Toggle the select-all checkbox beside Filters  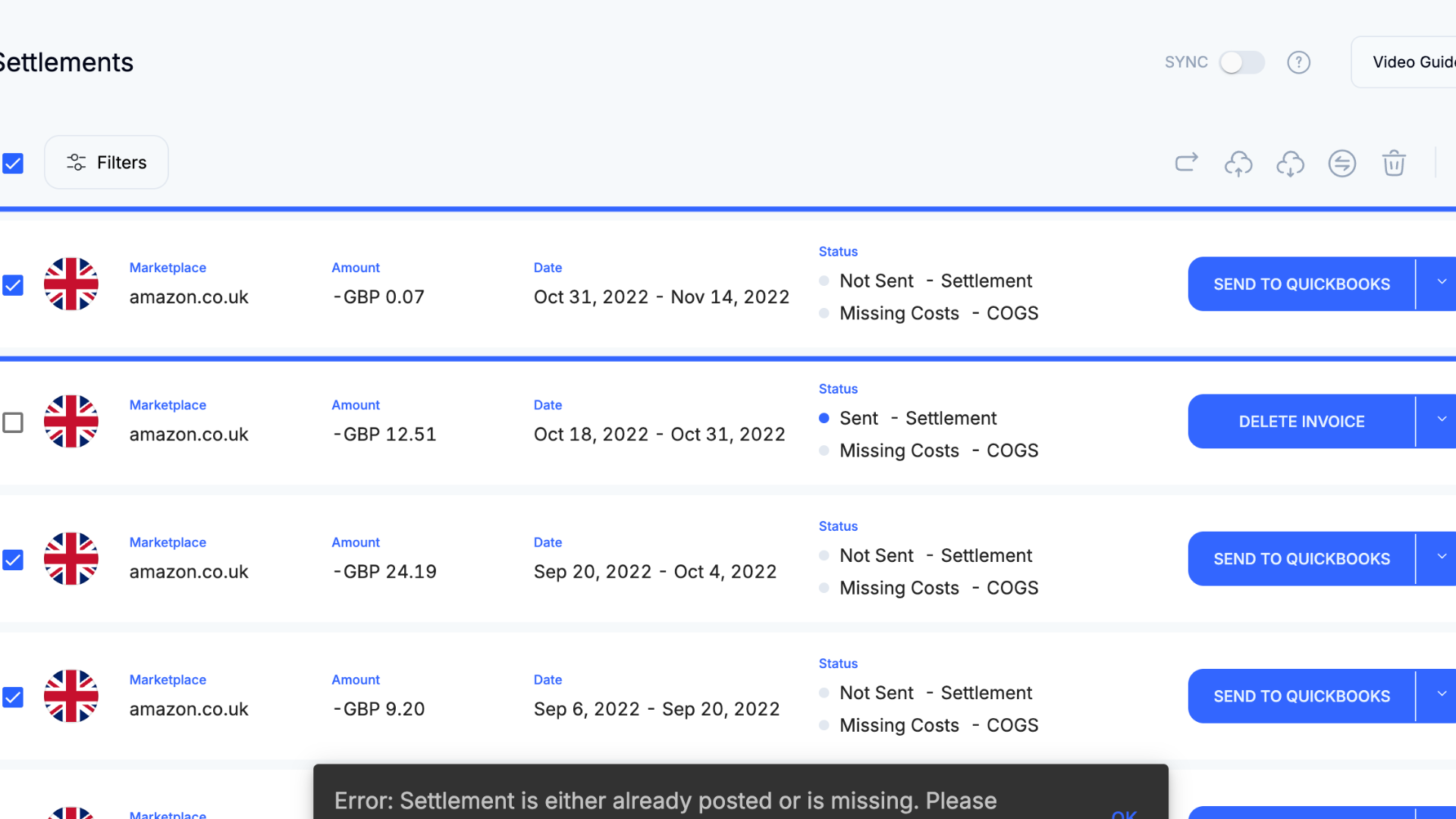tap(13, 163)
